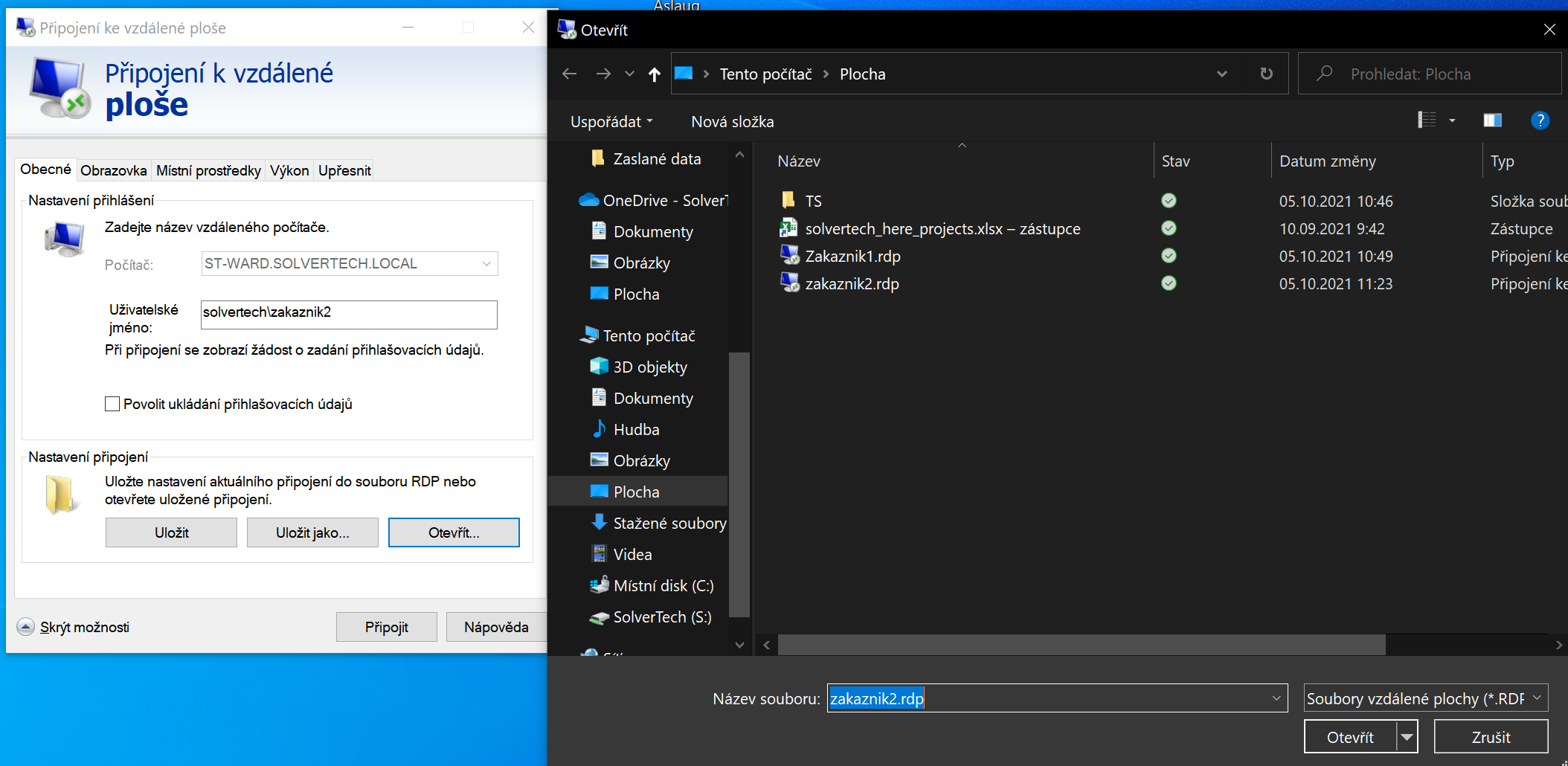Click Připojit to connect
The height and width of the screenshot is (766, 1568).
(387, 627)
